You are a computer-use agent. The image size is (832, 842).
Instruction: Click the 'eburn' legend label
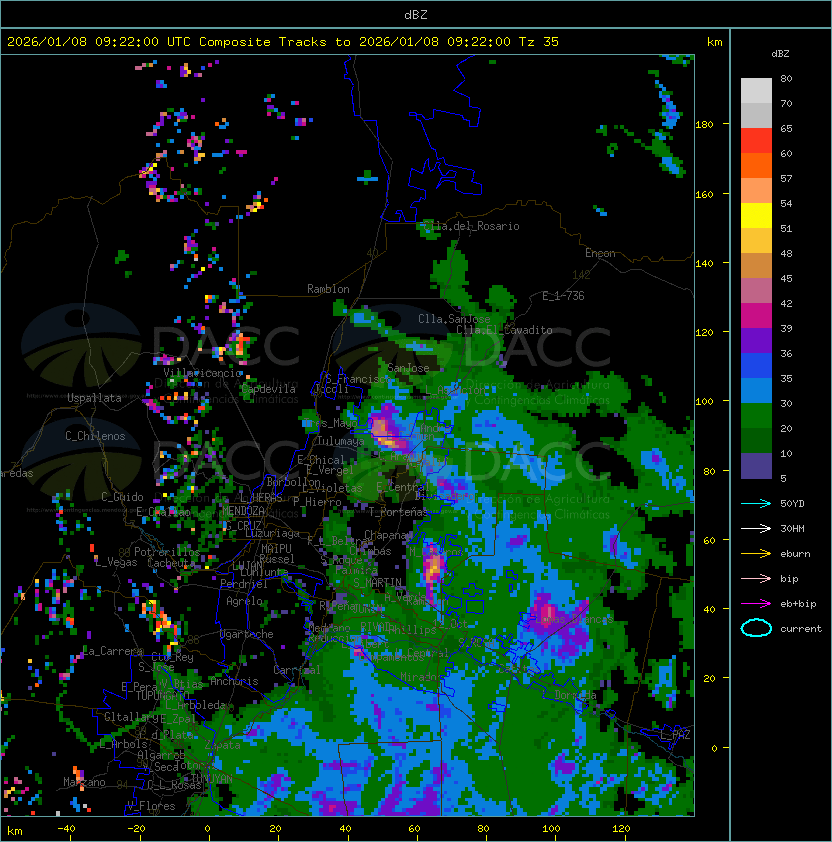click(795, 554)
